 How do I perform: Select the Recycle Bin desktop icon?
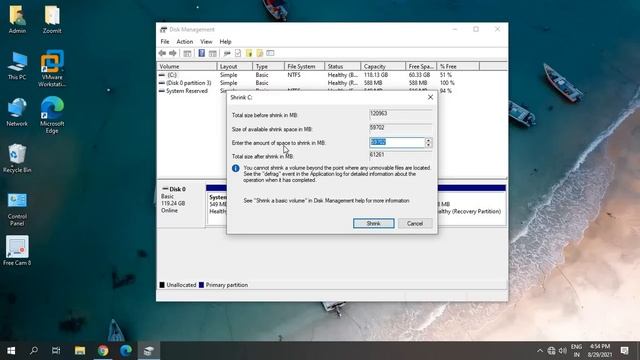pyautogui.click(x=17, y=159)
